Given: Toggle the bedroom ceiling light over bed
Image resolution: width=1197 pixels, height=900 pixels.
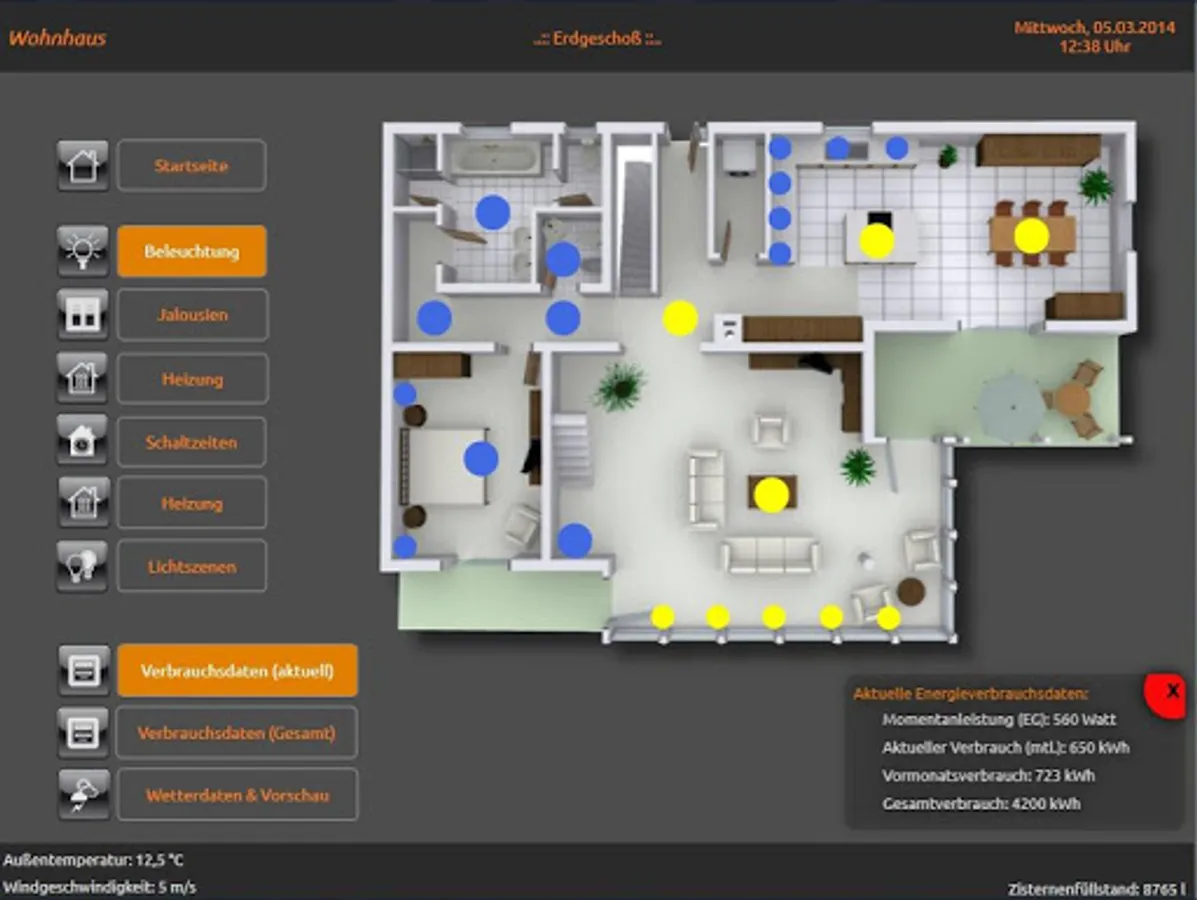Looking at the screenshot, I should click(x=481, y=459).
